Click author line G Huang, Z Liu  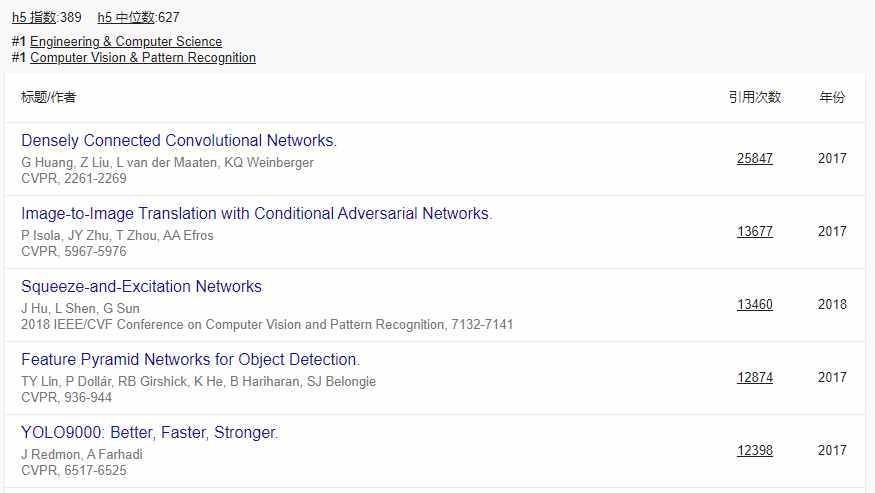[167, 162]
